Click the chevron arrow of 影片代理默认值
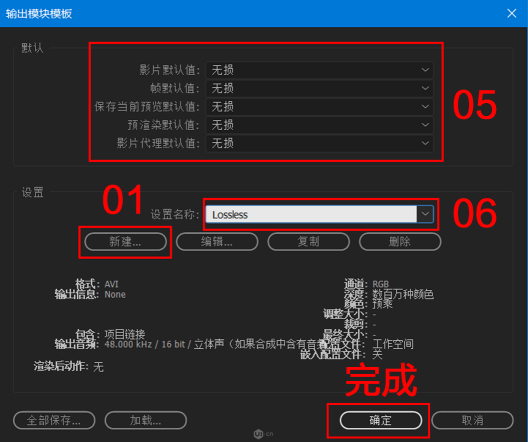Screen dimensions: 528x442 (x=425, y=143)
